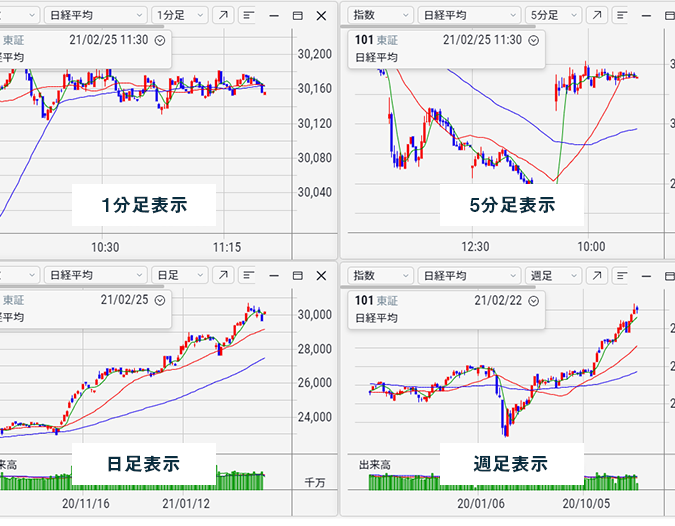675x526 pixels.
Task: Open the 週足 timeframe dropdown
Action: 553,275
